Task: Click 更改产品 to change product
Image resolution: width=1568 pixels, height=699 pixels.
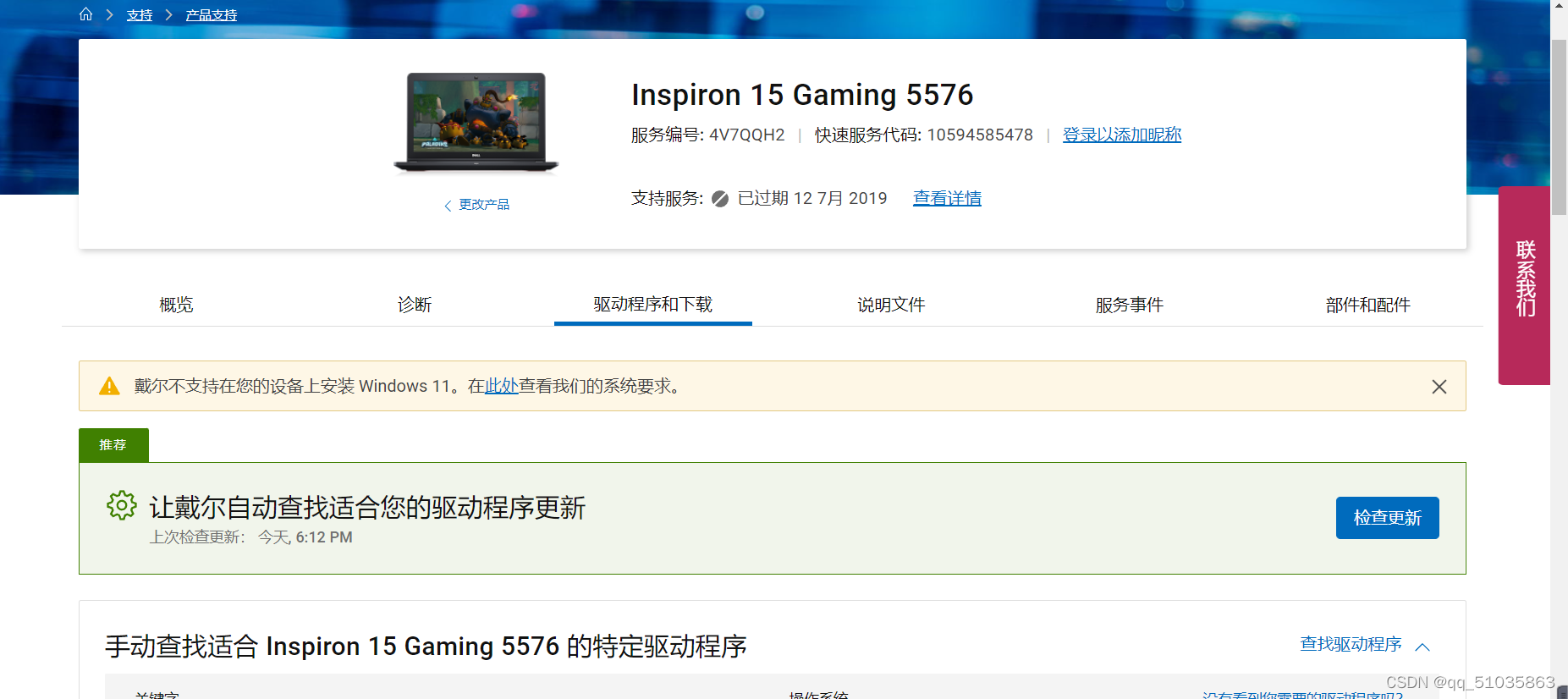Action: point(476,205)
